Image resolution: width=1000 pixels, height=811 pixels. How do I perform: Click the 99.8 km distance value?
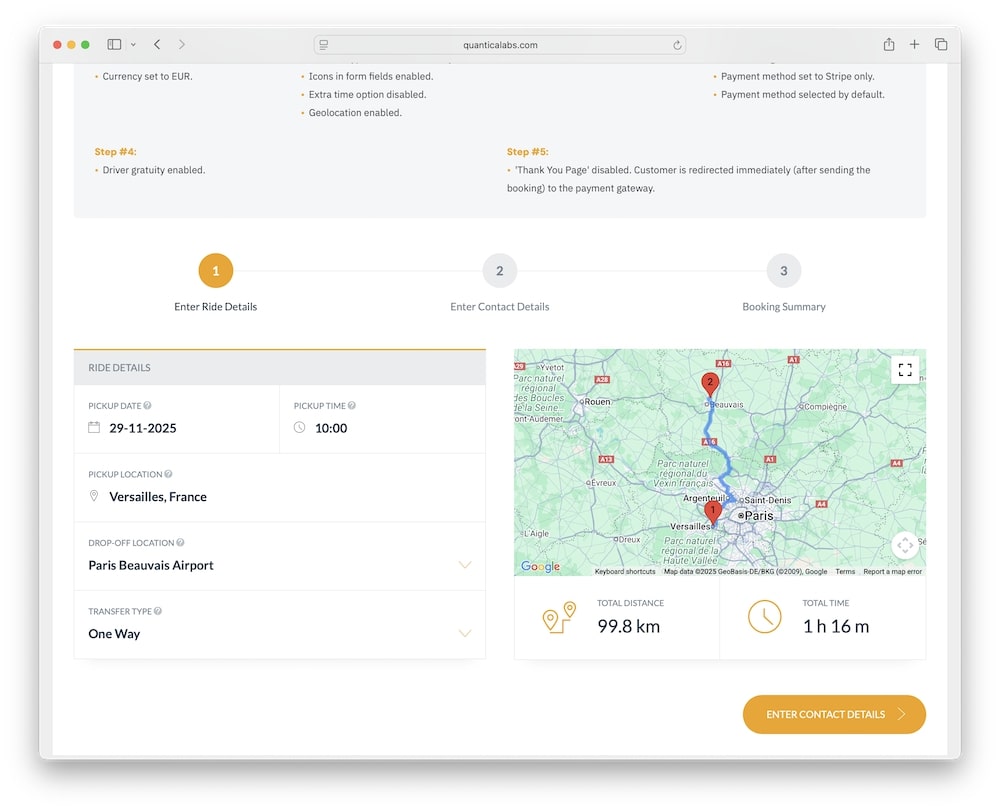628,627
